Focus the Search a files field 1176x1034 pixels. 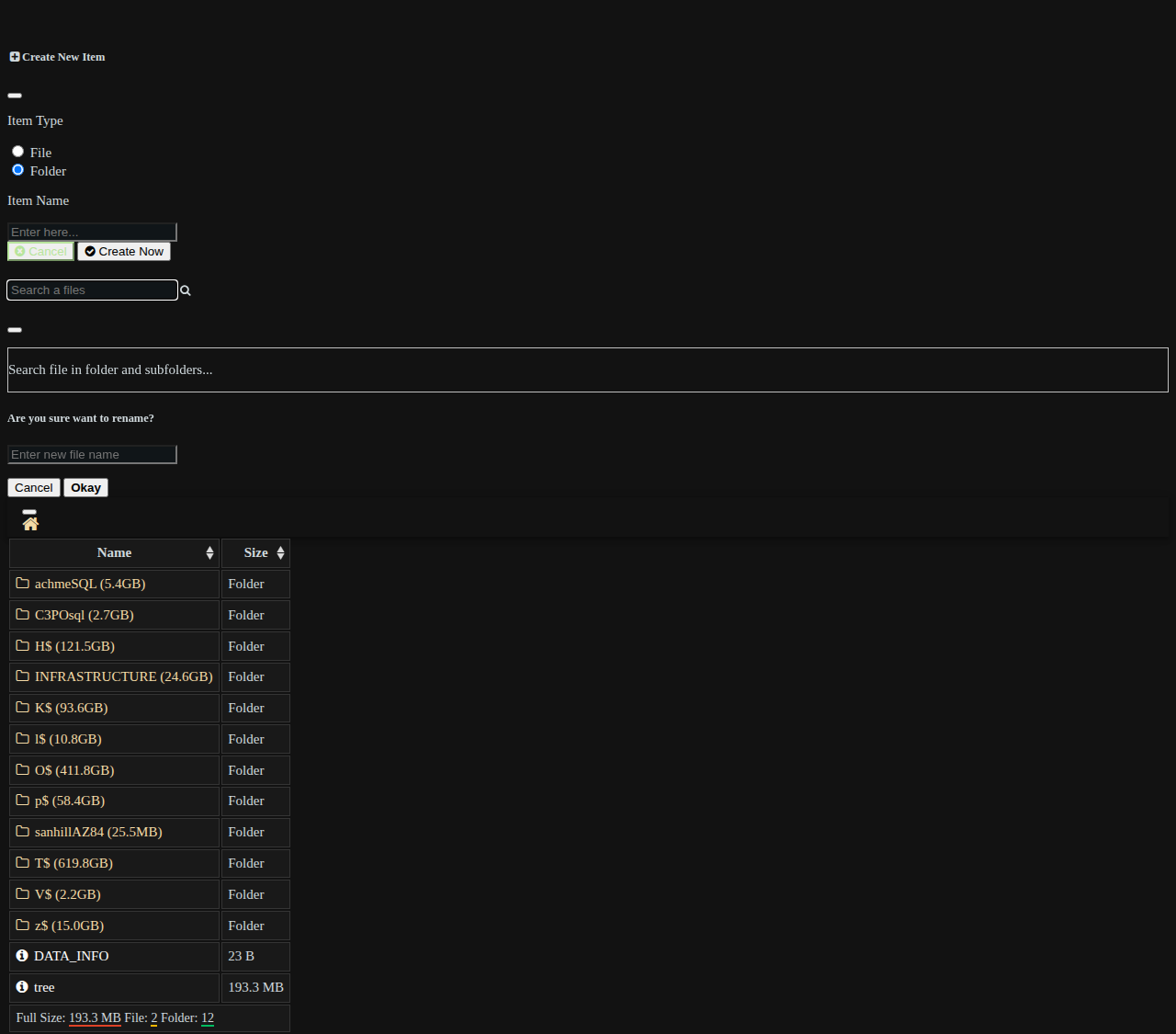92,290
